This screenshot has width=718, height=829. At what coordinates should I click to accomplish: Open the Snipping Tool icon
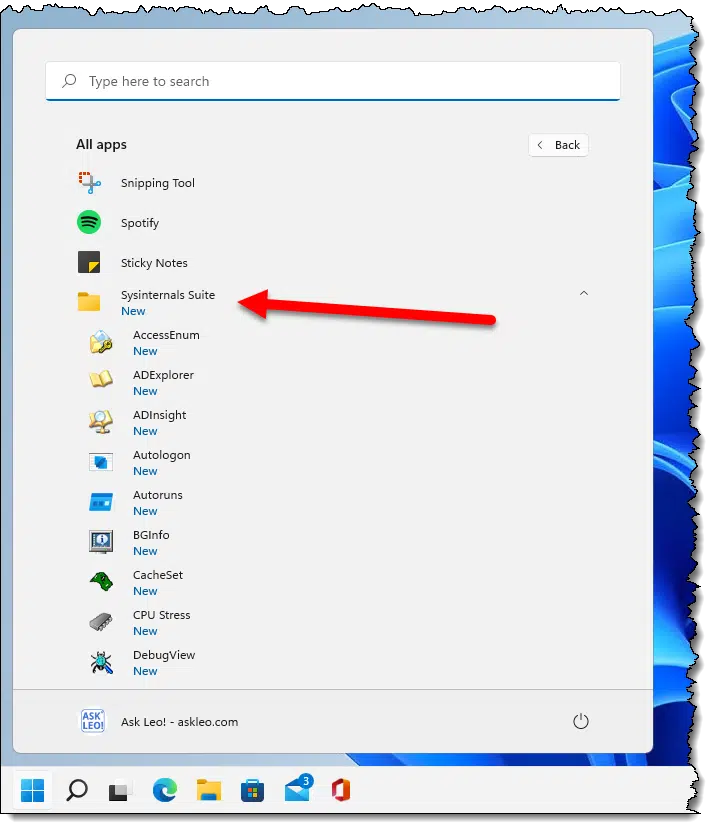point(89,183)
